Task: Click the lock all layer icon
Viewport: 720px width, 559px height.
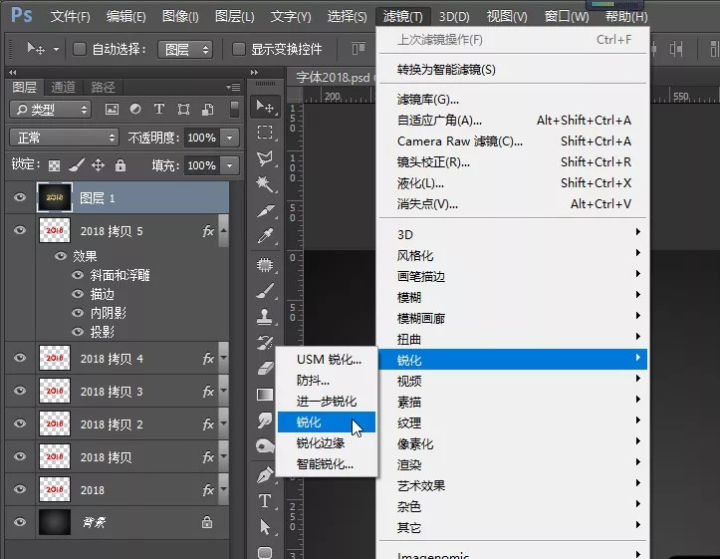Action: [x=120, y=165]
